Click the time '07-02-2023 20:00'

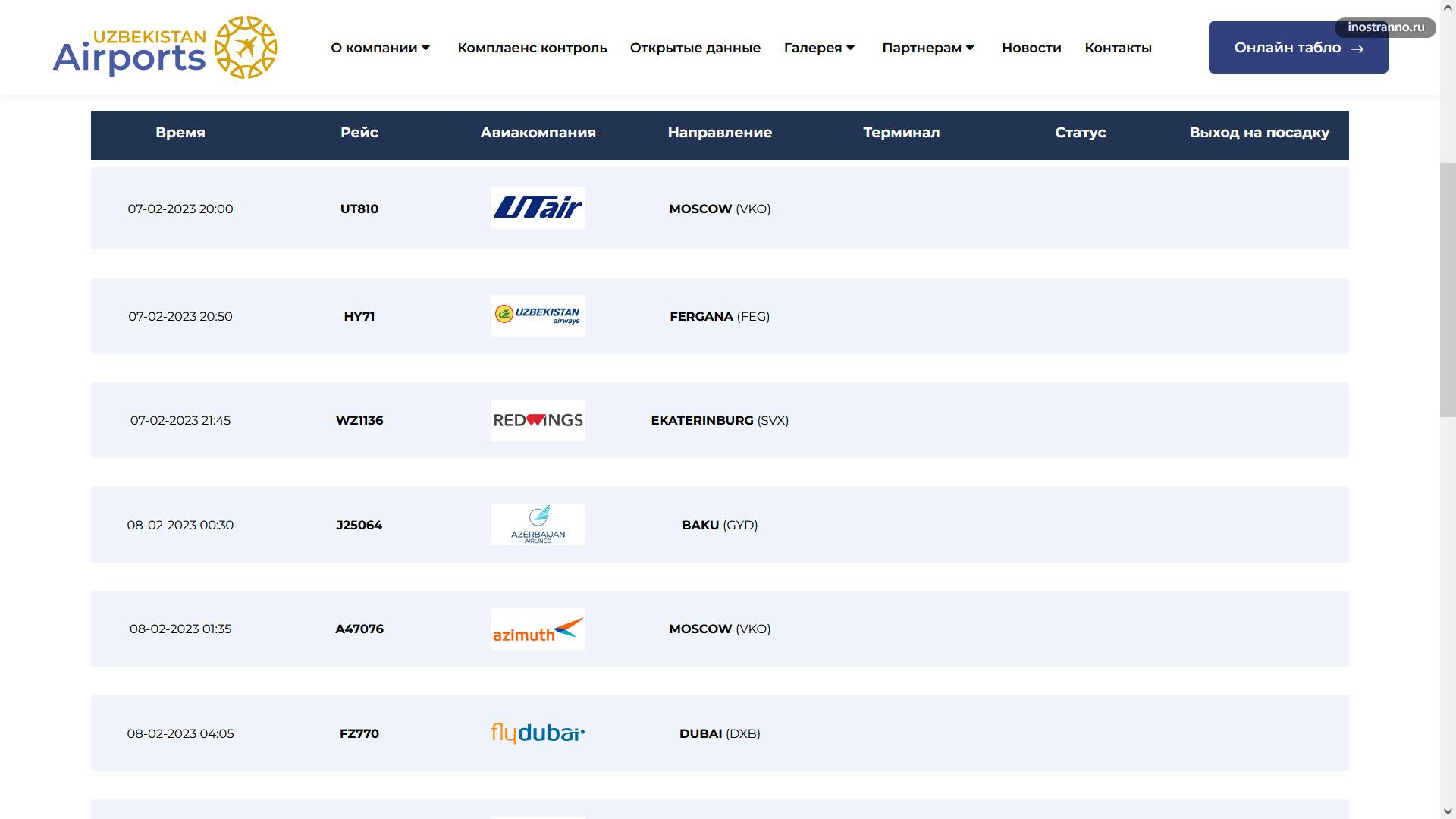(x=180, y=209)
